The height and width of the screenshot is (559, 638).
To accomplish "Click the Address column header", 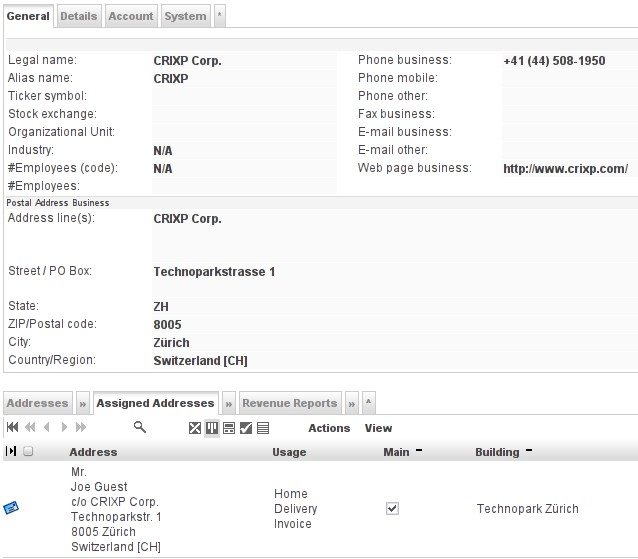I will coord(93,452).
